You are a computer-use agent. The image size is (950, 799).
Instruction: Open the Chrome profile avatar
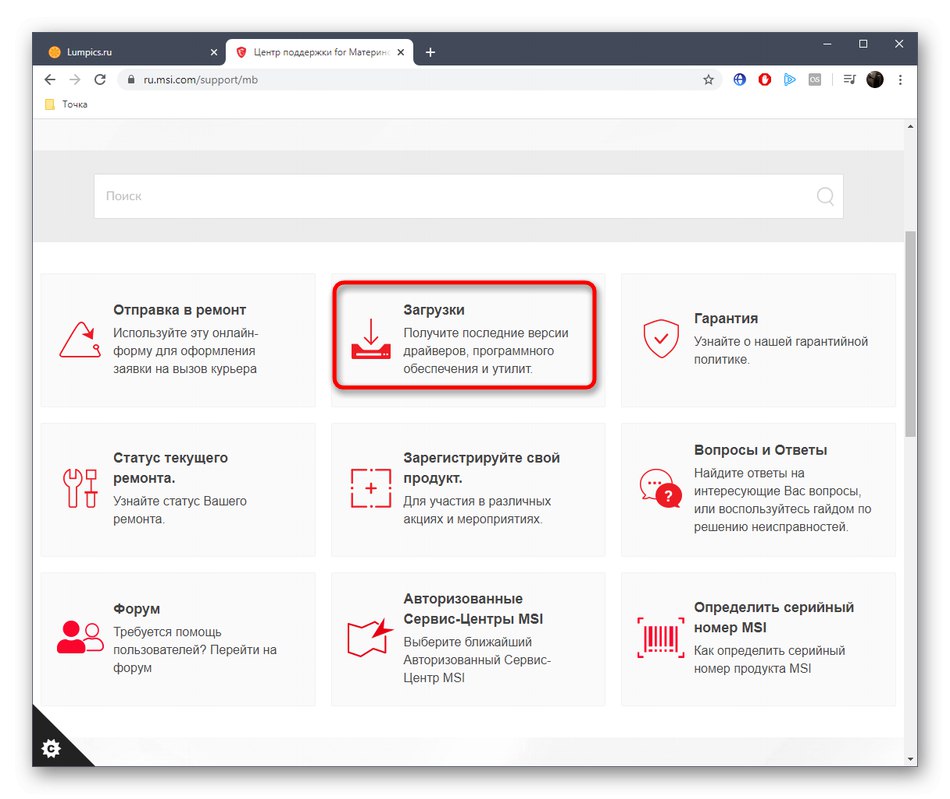[x=874, y=79]
